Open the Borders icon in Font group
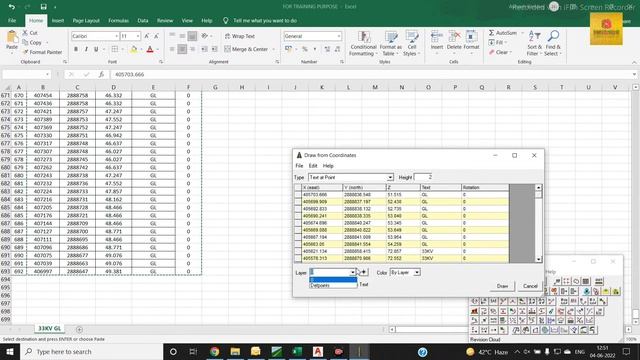The height and width of the screenshot is (360, 640). (x=115, y=49)
